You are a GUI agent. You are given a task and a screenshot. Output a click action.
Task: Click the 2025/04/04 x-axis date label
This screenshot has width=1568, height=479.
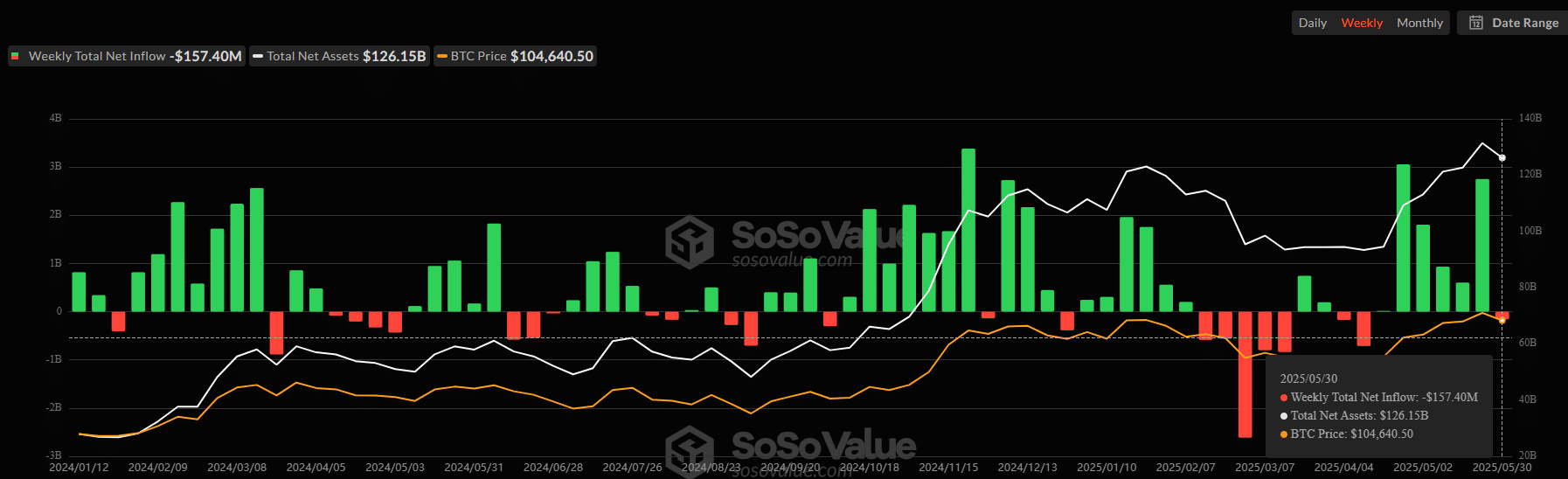[1344, 468]
